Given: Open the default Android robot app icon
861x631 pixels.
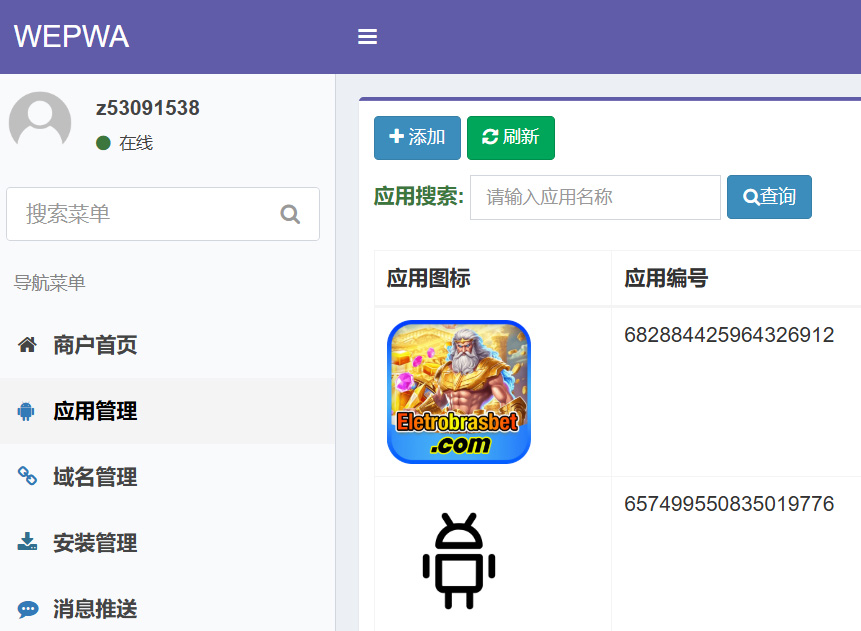Looking at the screenshot, I should 459,561.
